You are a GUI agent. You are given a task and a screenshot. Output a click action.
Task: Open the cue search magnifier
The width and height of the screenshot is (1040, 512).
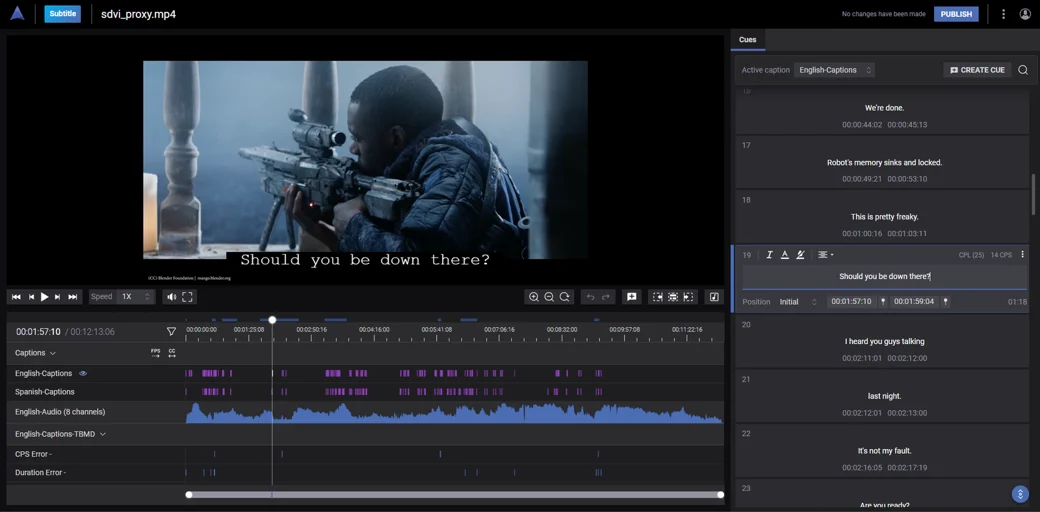coord(1023,70)
